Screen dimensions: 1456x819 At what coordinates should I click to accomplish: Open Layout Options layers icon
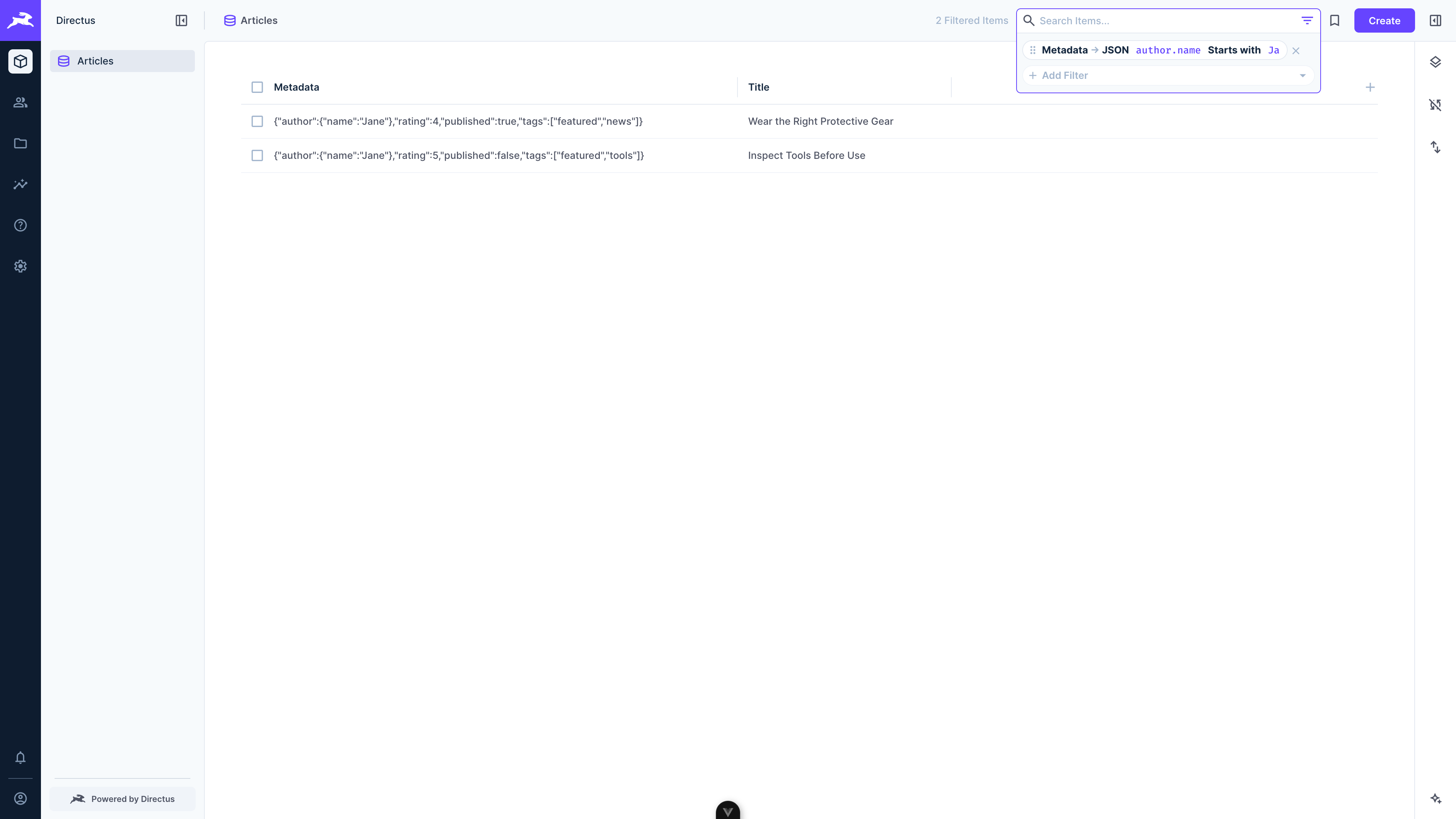tap(1435, 61)
